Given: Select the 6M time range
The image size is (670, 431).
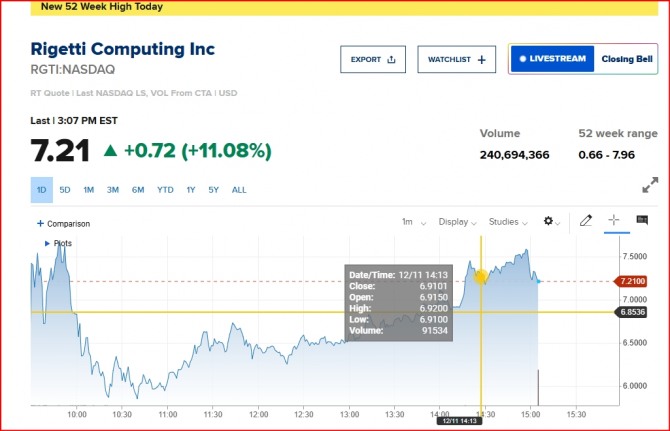Looking at the screenshot, I should [x=137, y=190].
